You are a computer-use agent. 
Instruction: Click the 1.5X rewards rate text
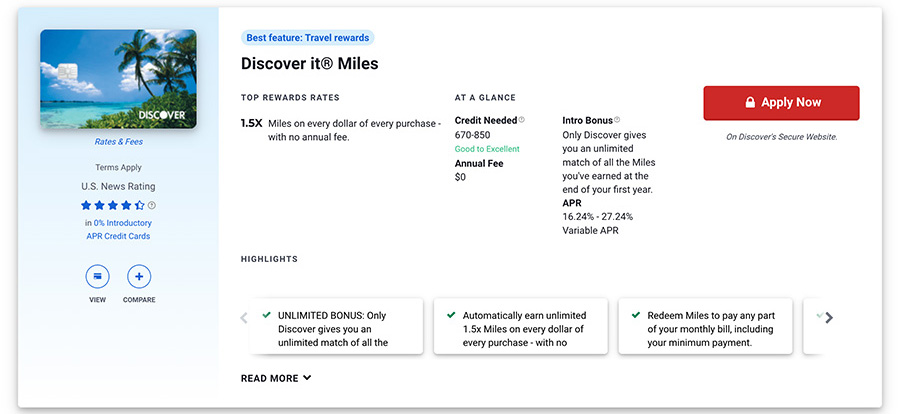pos(251,123)
